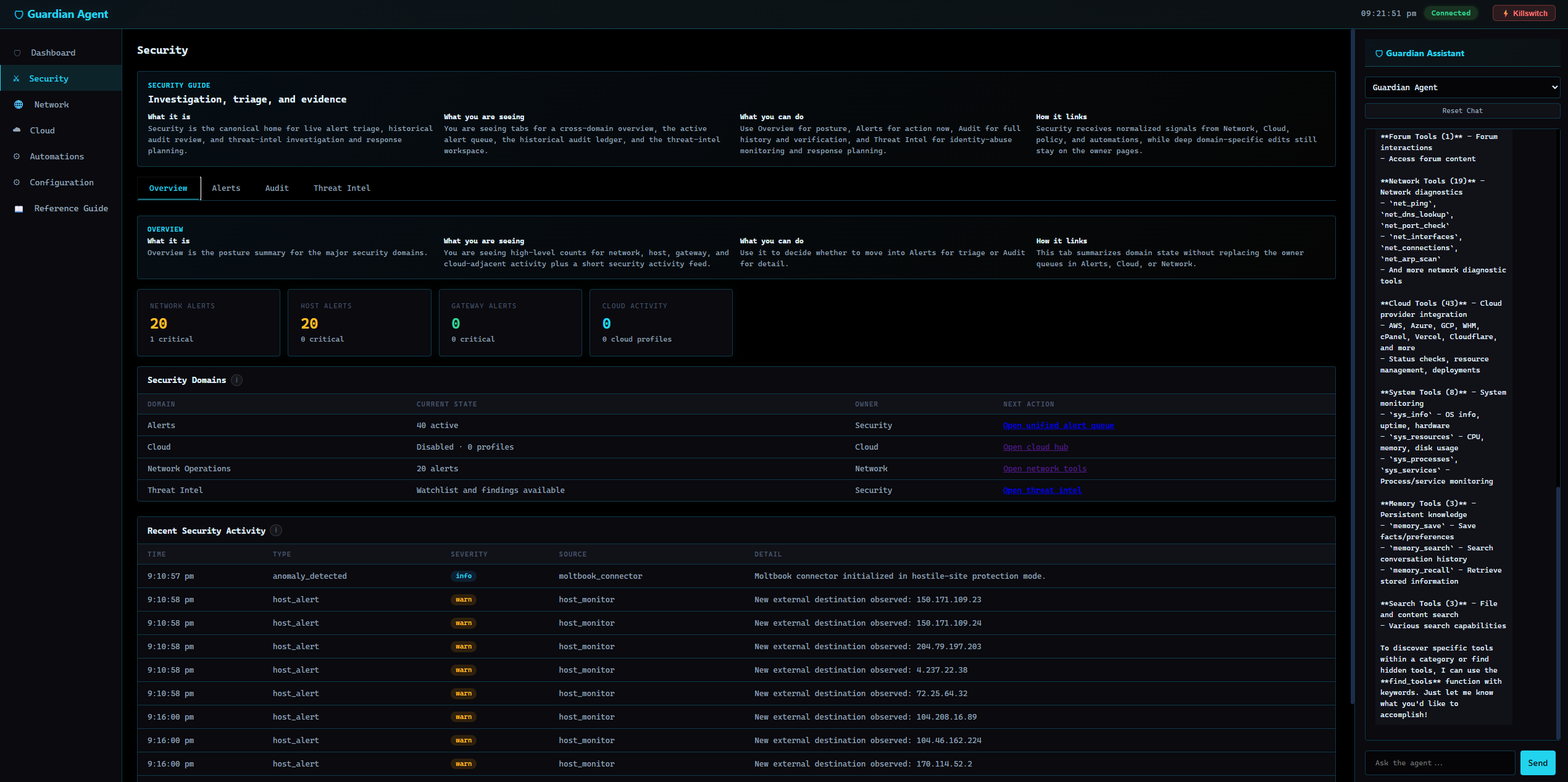
Task: Open Network page in the sidebar
Action: click(x=60, y=105)
